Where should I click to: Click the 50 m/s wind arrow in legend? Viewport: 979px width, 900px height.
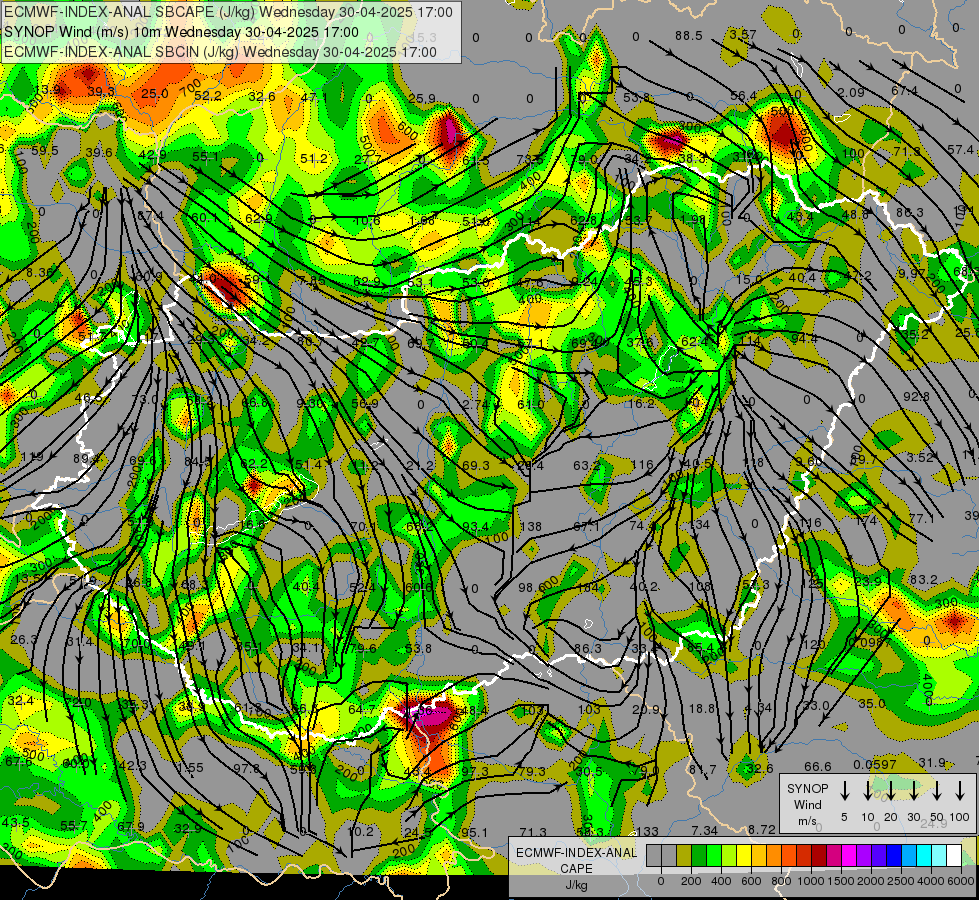(x=937, y=791)
